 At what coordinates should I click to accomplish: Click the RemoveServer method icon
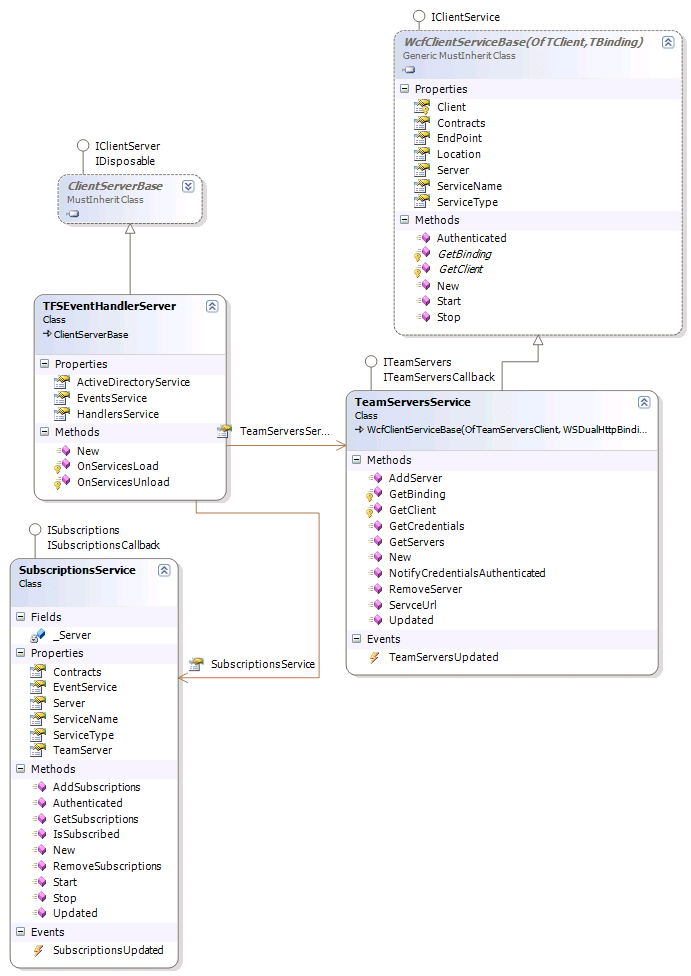tap(374, 589)
